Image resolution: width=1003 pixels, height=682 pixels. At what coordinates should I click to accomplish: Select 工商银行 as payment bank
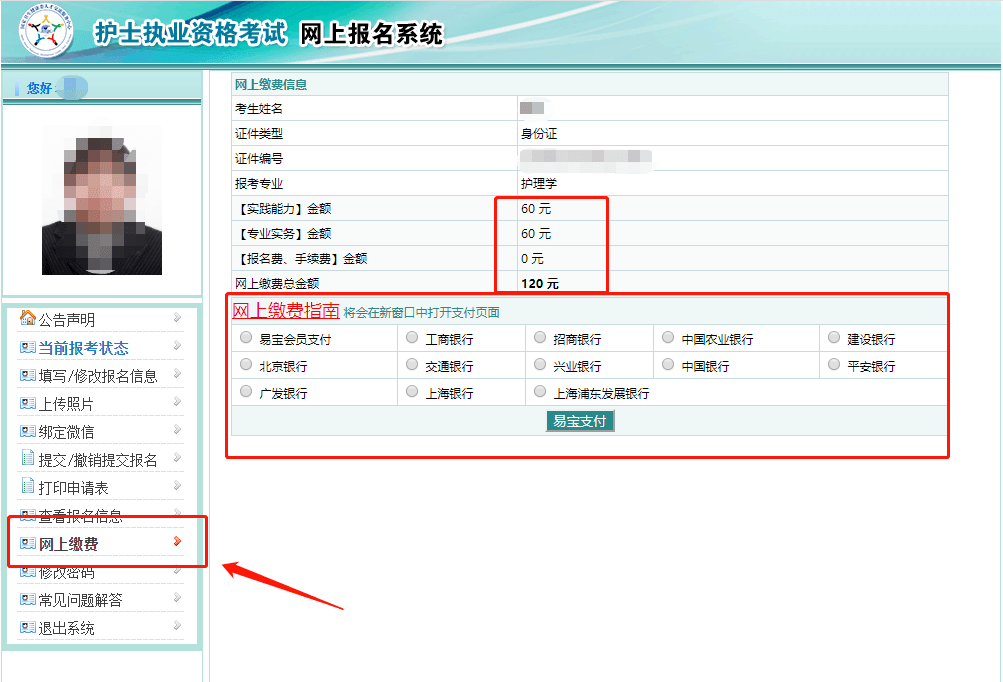(x=409, y=337)
